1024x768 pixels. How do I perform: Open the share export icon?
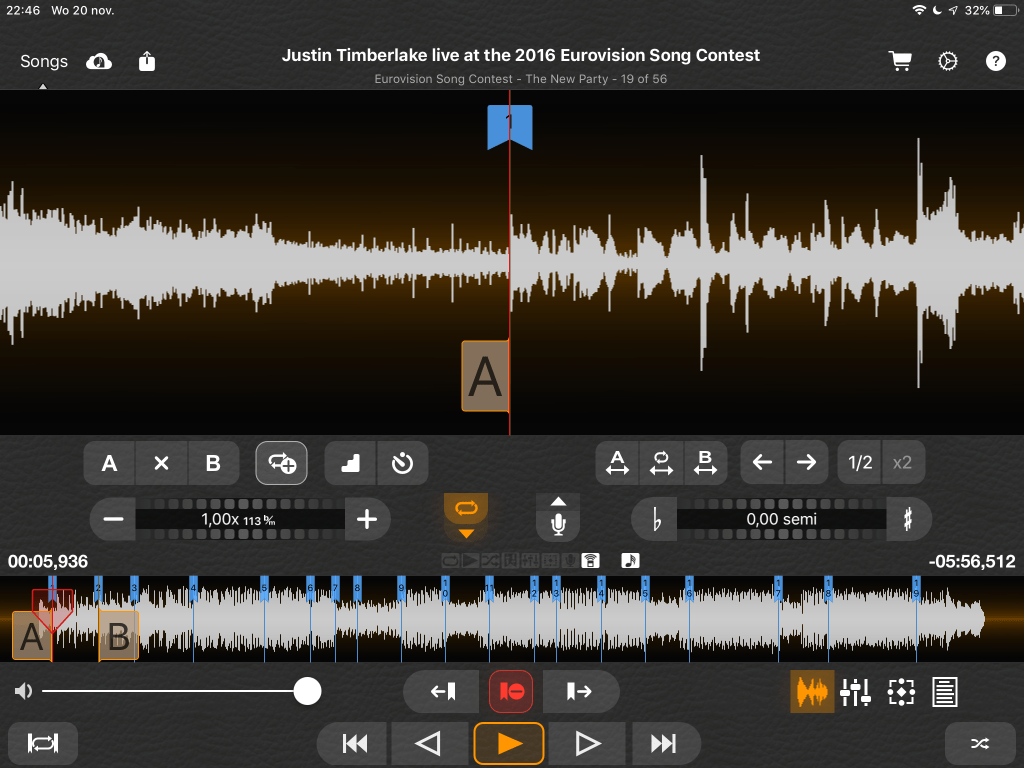pos(147,62)
